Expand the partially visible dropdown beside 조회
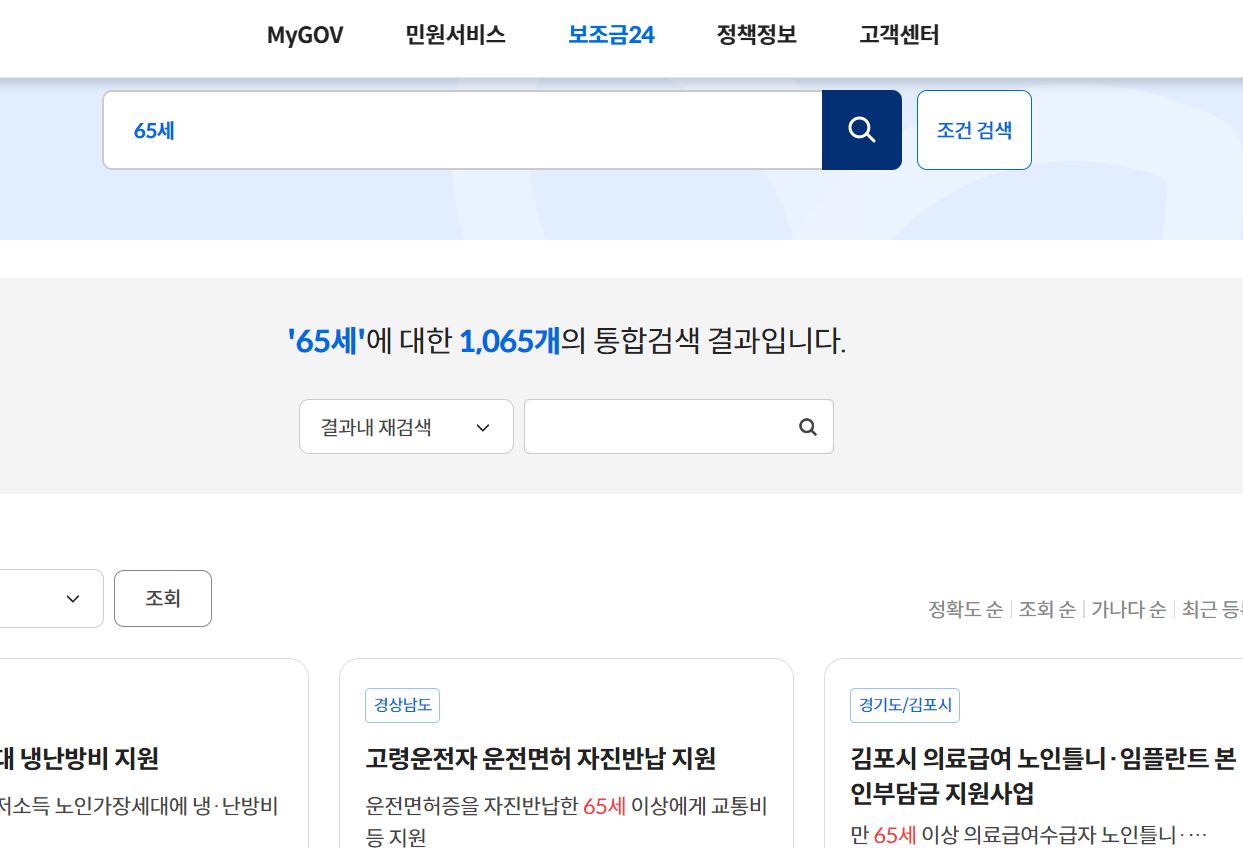The height and width of the screenshot is (848, 1243). click(x=50, y=598)
